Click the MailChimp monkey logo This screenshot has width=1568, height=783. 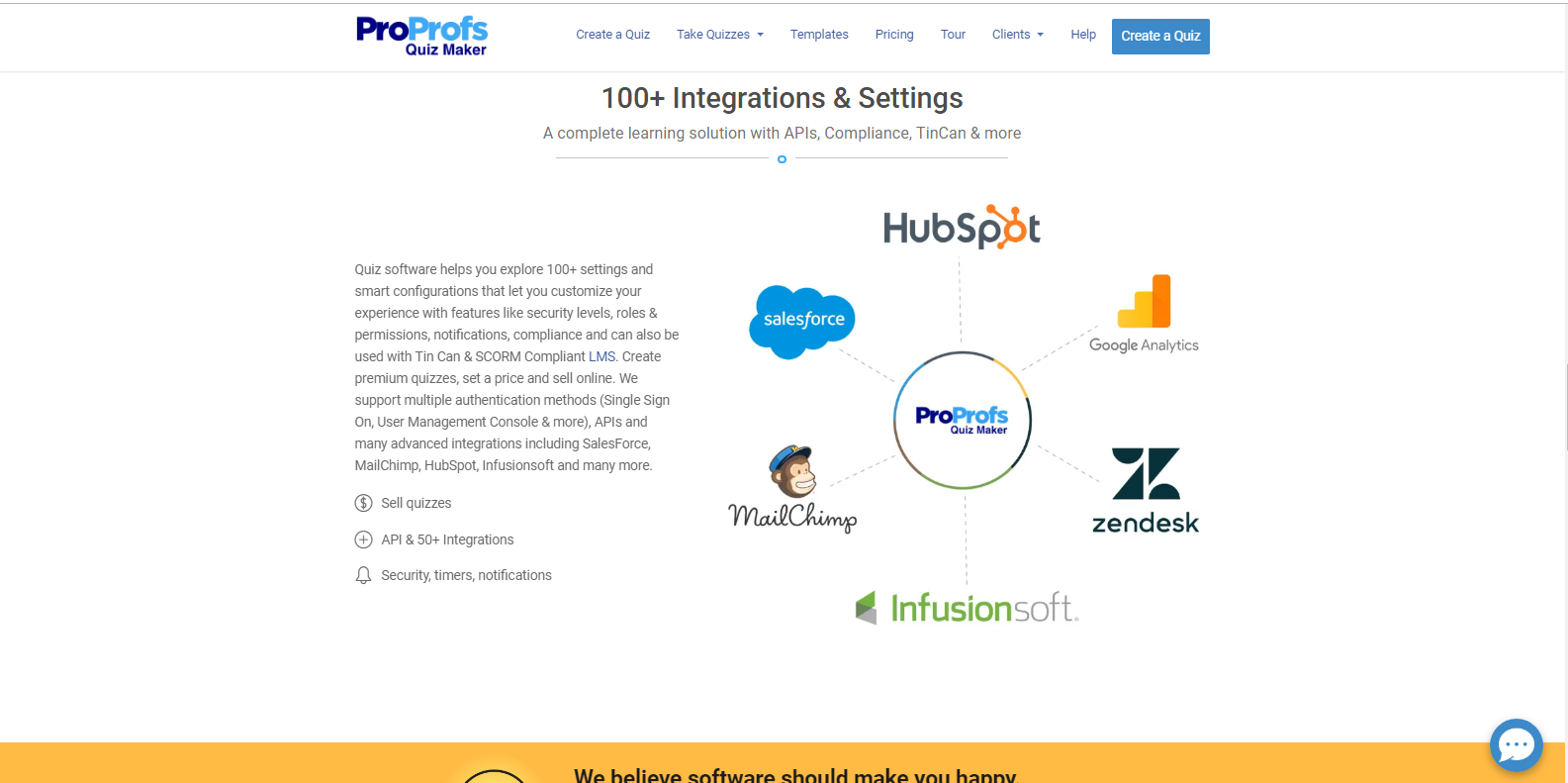[x=792, y=489]
